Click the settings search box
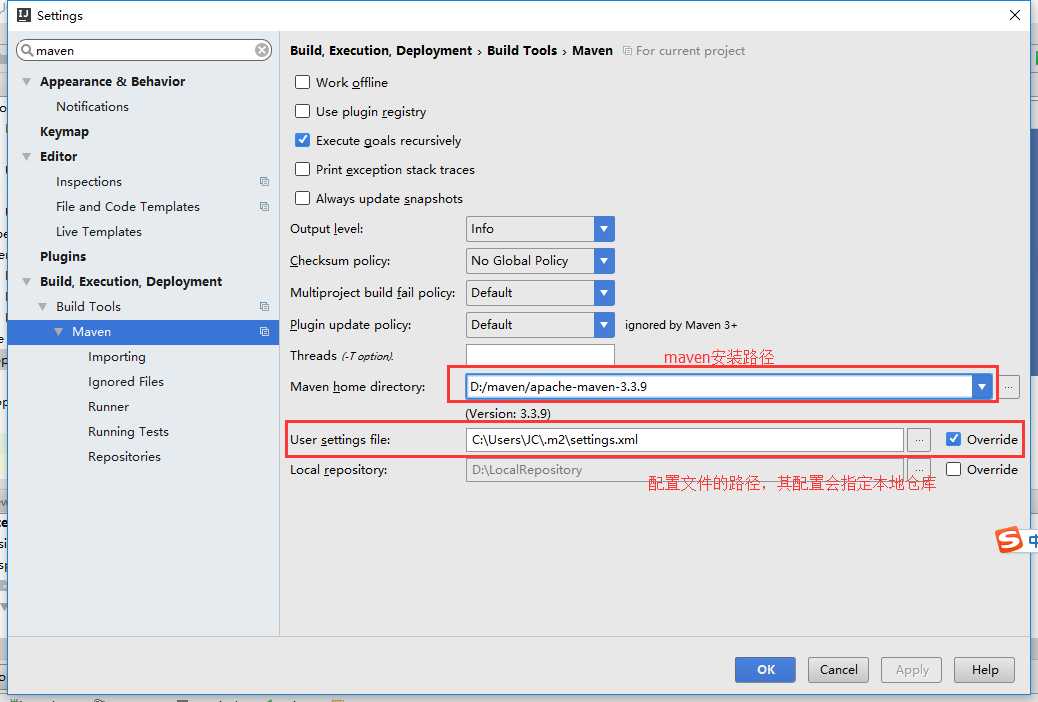Viewport: 1038px width, 702px height. tap(144, 50)
